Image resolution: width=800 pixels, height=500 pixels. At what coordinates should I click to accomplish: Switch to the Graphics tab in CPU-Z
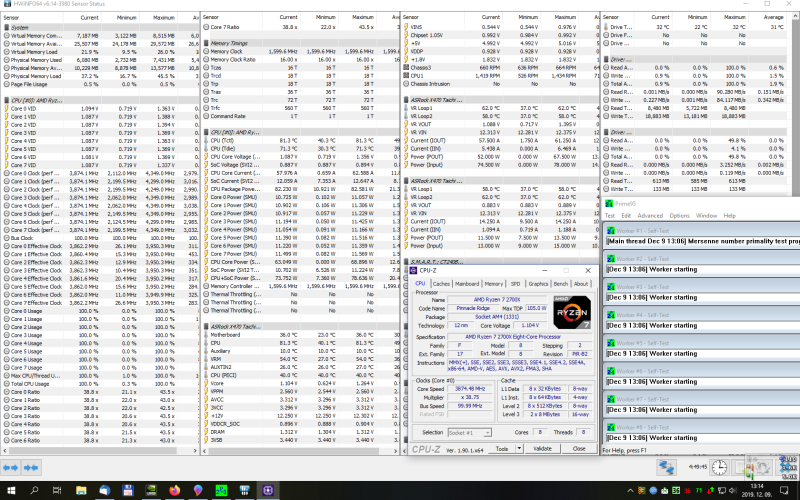pyautogui.click(x=538, y=284)
